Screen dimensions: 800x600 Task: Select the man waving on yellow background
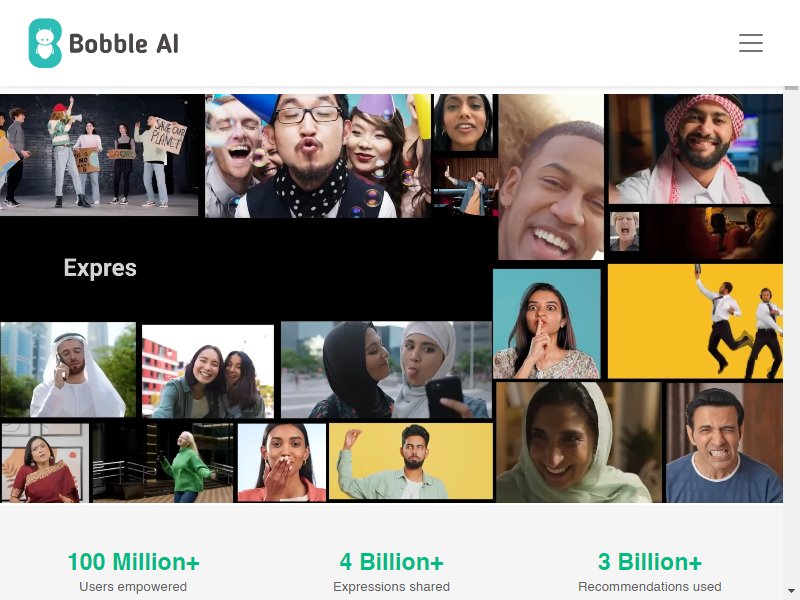(411, 461)
